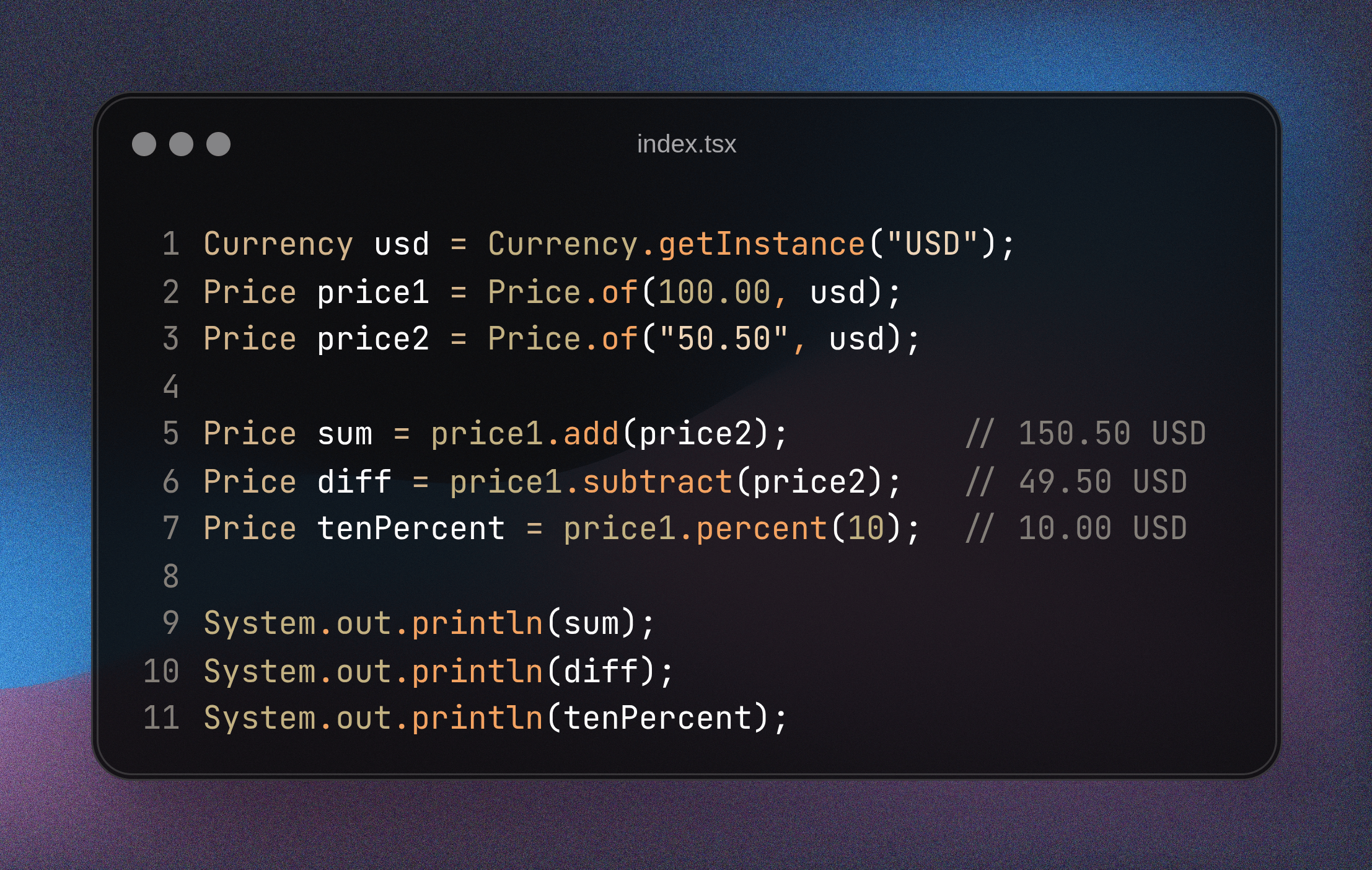The width and height of the screenshot is (1372, 870).
Task: Click the "USD" string literal
Action: click(932, 244)
